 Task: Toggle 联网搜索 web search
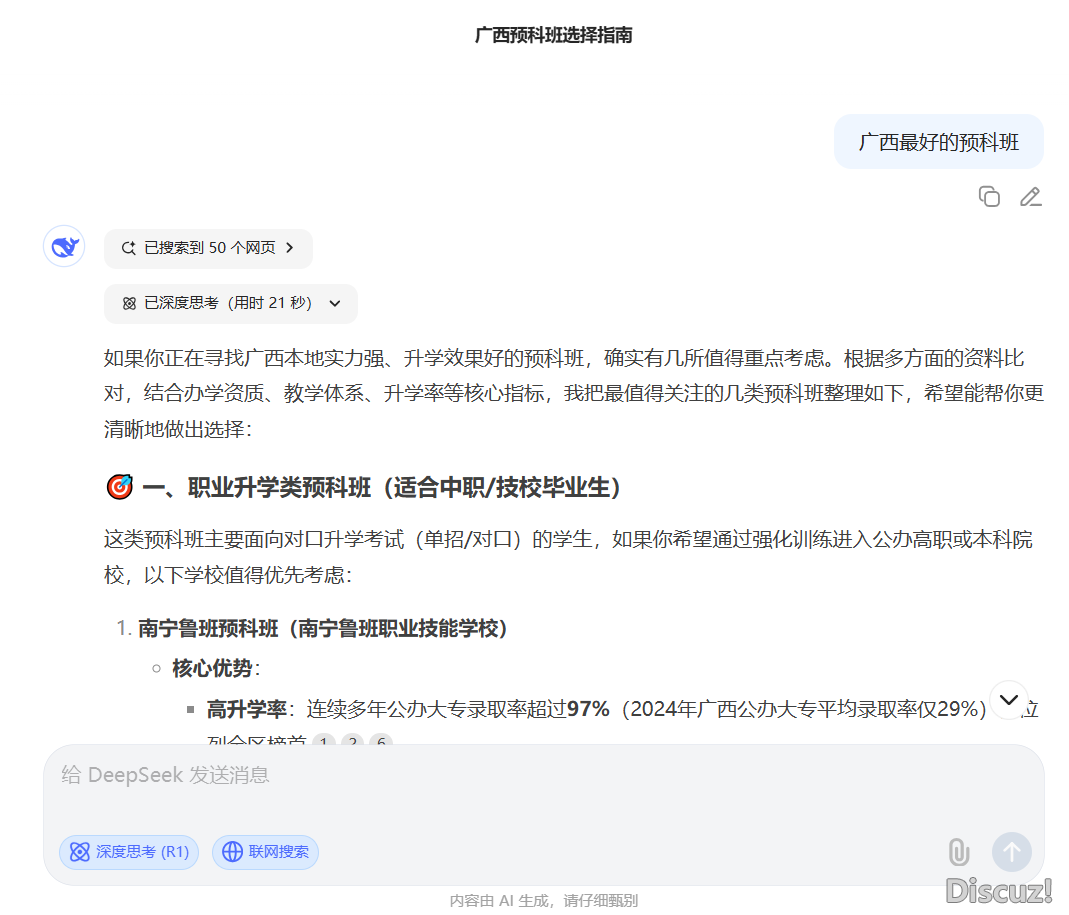(x=265, y=852)
